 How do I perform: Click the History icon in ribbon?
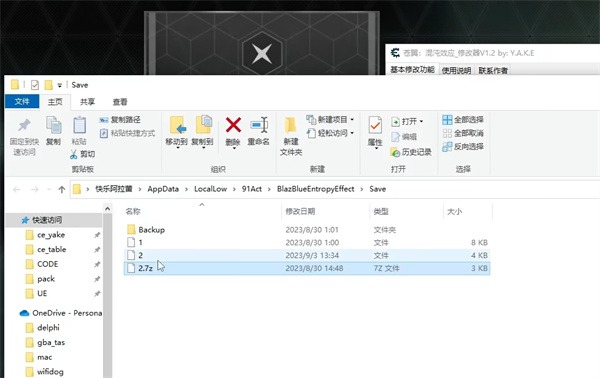(x=395, y=152)
